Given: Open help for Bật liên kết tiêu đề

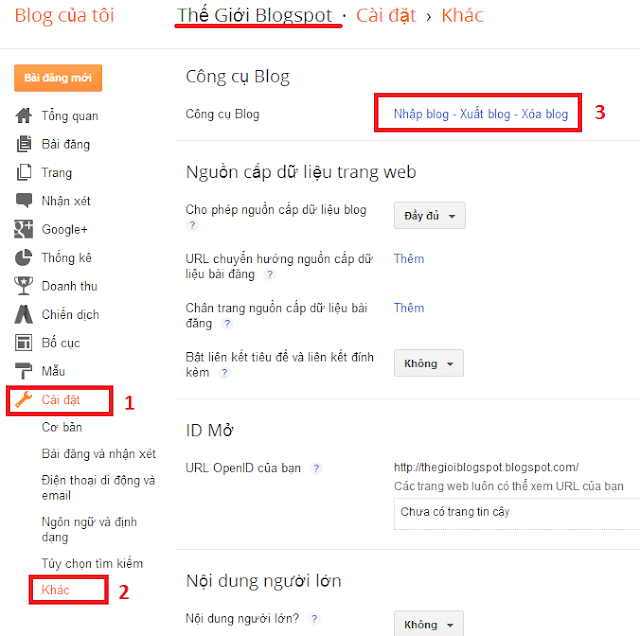Looking at the screenshot, I should [x=224, y=373].
